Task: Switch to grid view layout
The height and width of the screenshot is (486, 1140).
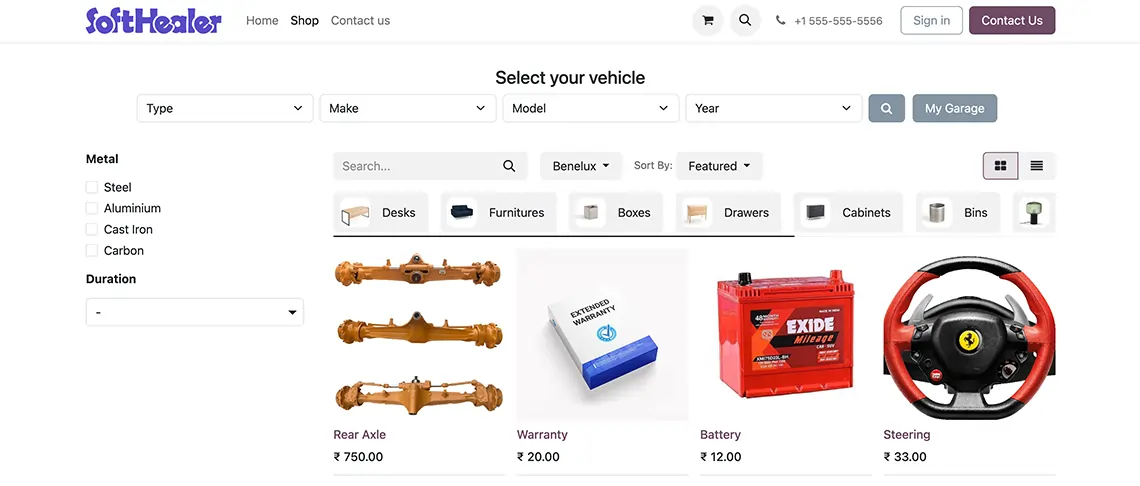Action: click(x=1000, y=166)
